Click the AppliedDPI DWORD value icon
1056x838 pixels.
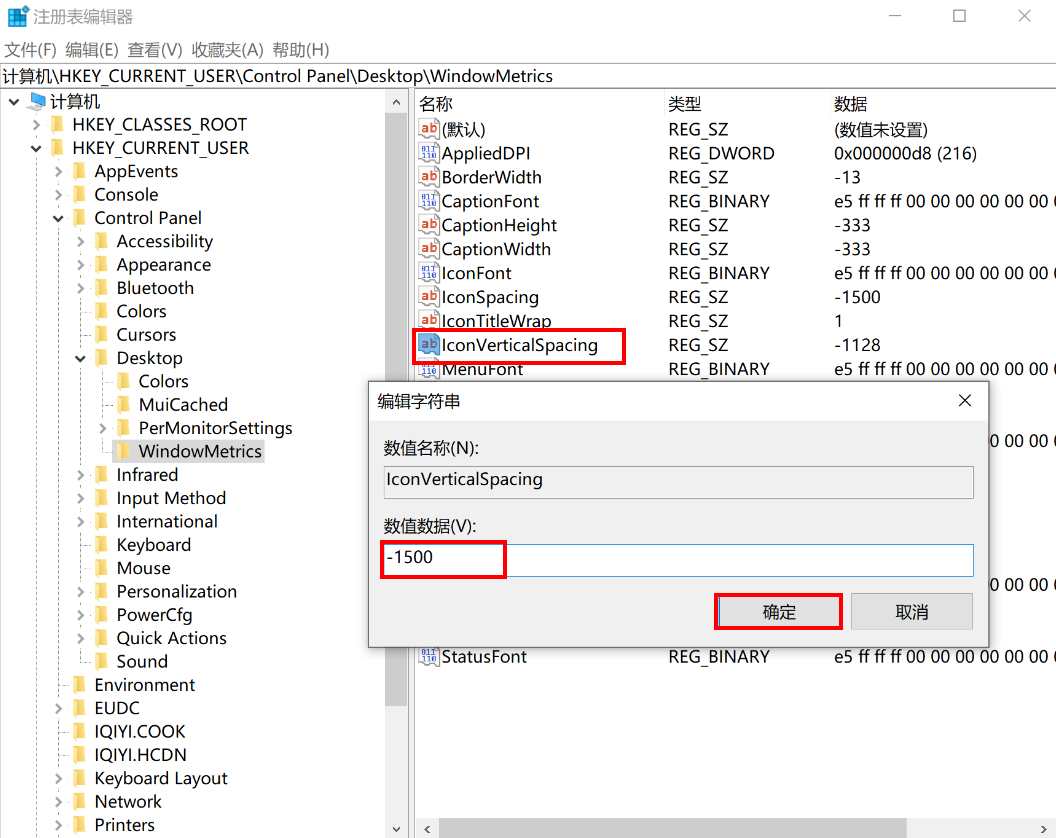(x=429, y=154)
